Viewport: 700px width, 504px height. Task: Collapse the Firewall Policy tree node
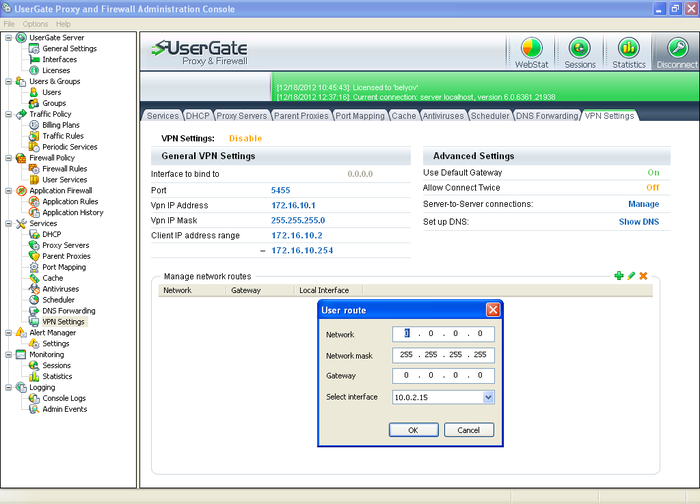tap(8, 158)
